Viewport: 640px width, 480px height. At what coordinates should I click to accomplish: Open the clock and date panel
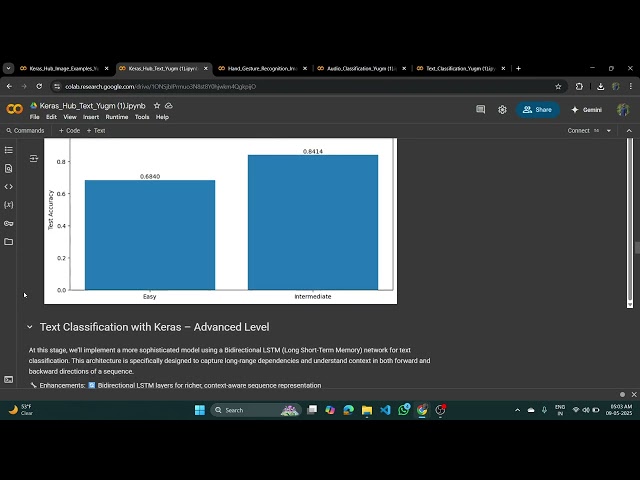point(619,410)
